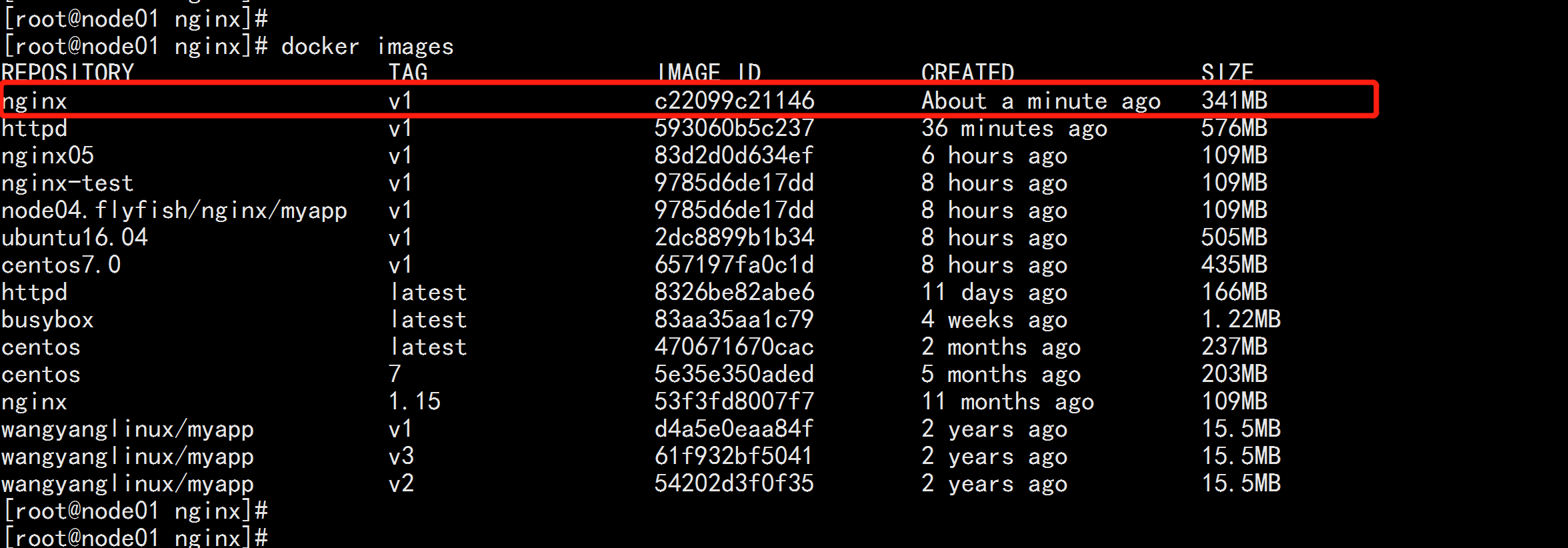Viewport: 1568px width, 548px height.
Task: Click the TAG column header
Action: (x=408, y=72)
